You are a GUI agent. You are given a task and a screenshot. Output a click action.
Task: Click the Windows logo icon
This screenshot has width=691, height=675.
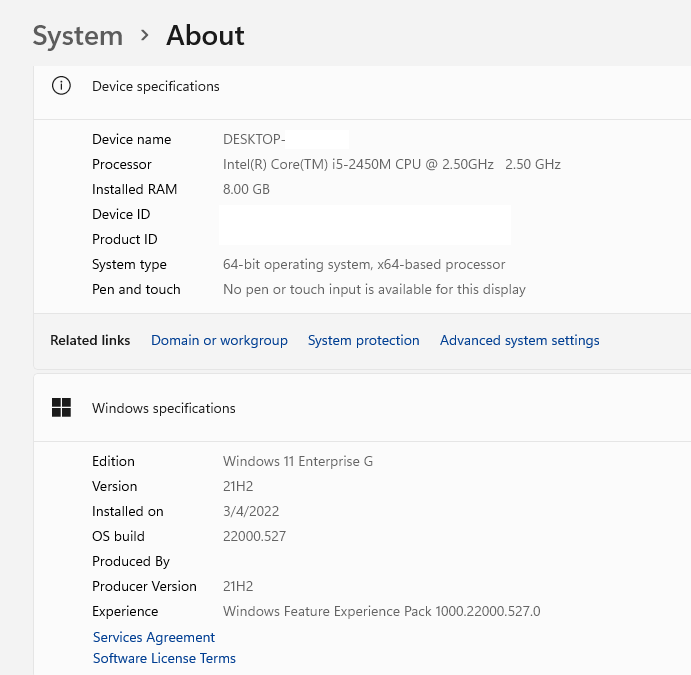click(62, 408)
